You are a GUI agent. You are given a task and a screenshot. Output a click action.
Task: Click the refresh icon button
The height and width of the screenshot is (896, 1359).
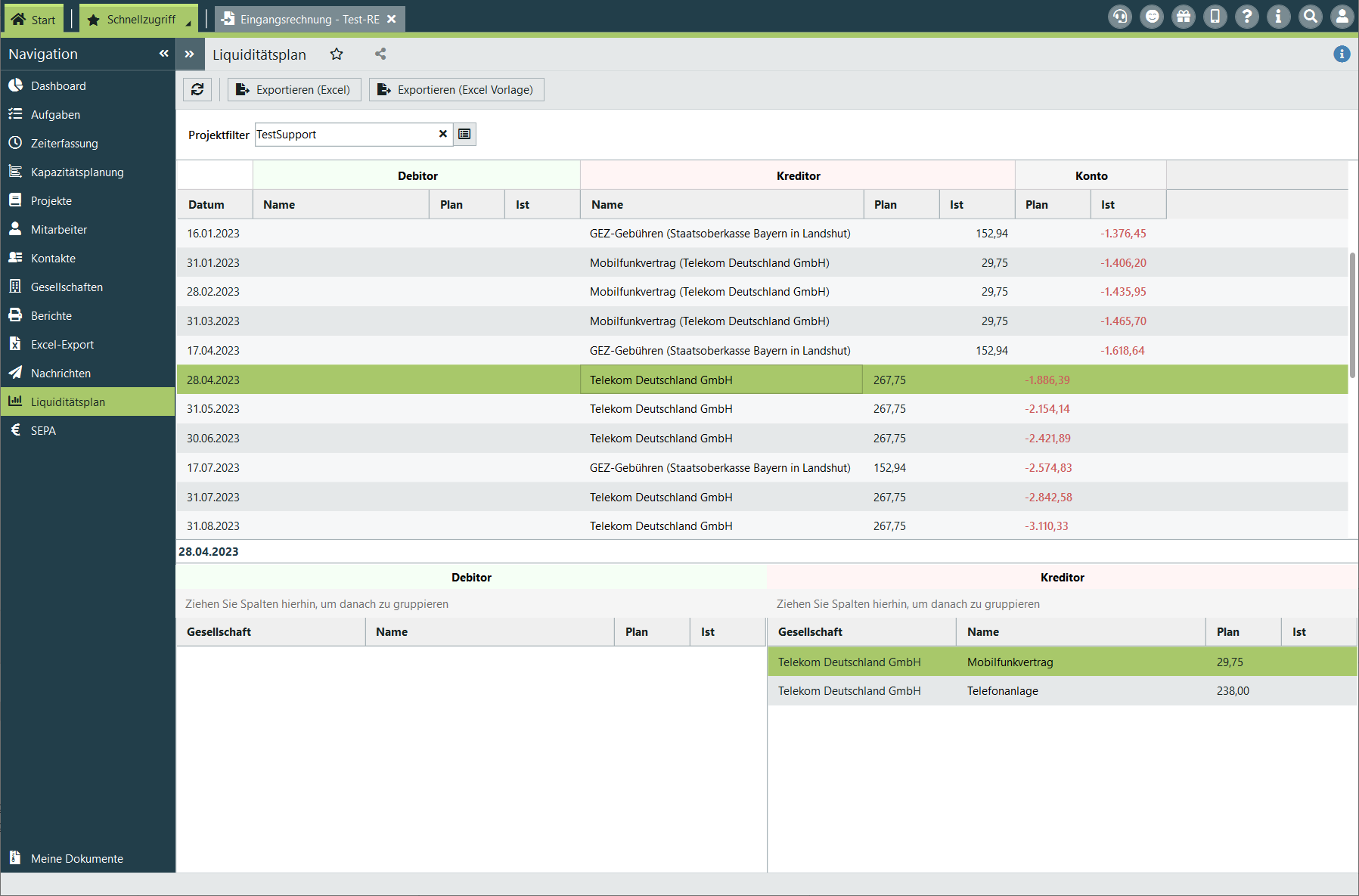(x=197, y=90)
